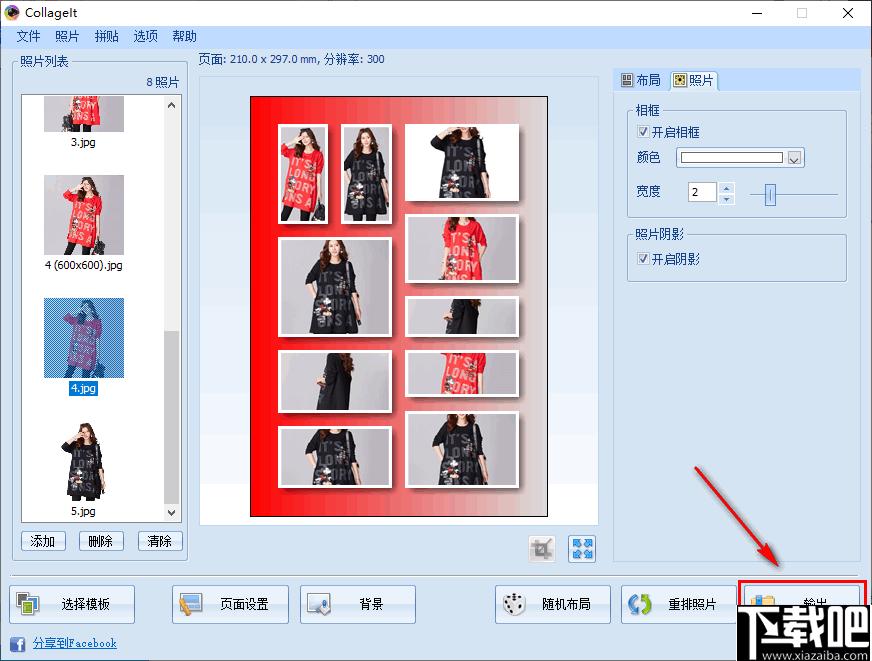Open the 背景 background settings
Image resolution: width=872 pixels, height=661 pixels.
tap(358, 604)
